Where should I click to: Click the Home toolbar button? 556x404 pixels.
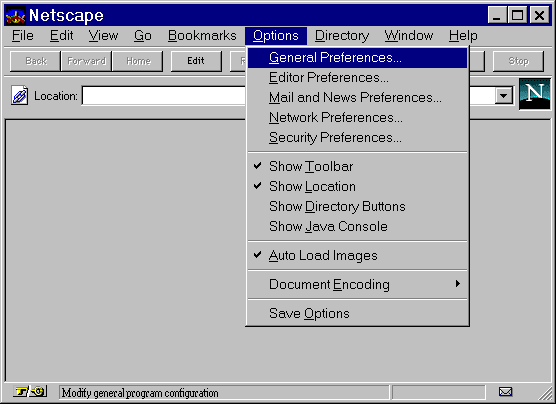click(138, 61)
